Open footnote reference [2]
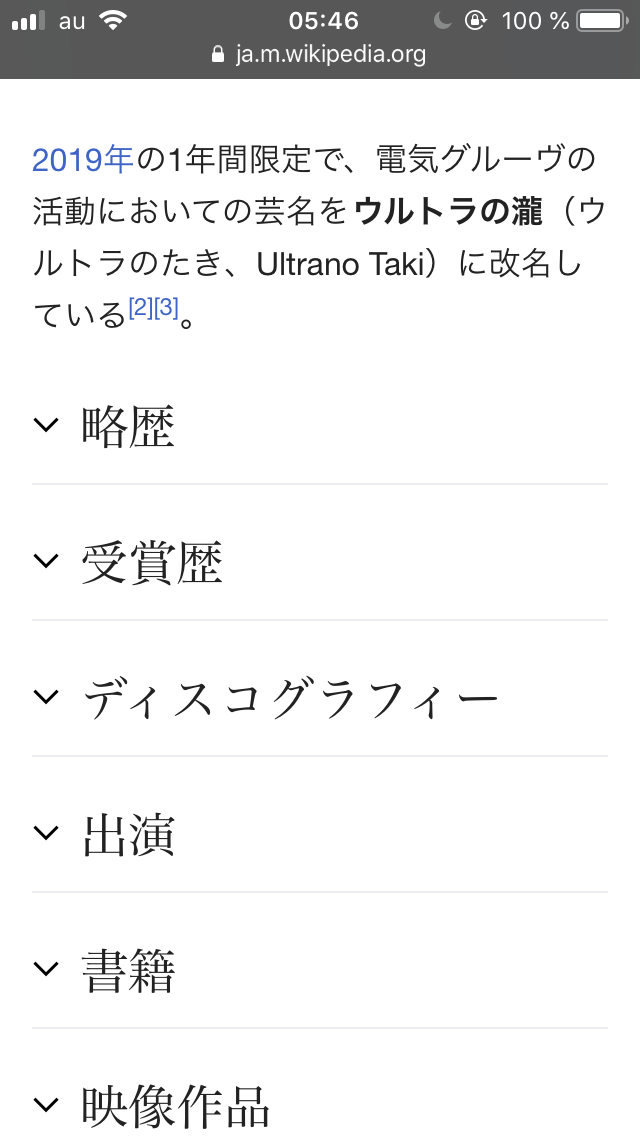This screenshot has height=1136, width=640. (141, 309)
